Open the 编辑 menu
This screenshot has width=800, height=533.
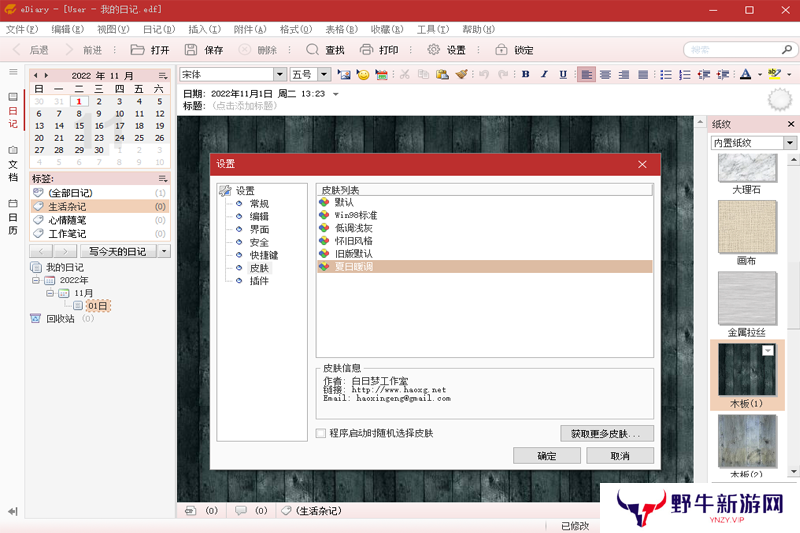(67, 30)
